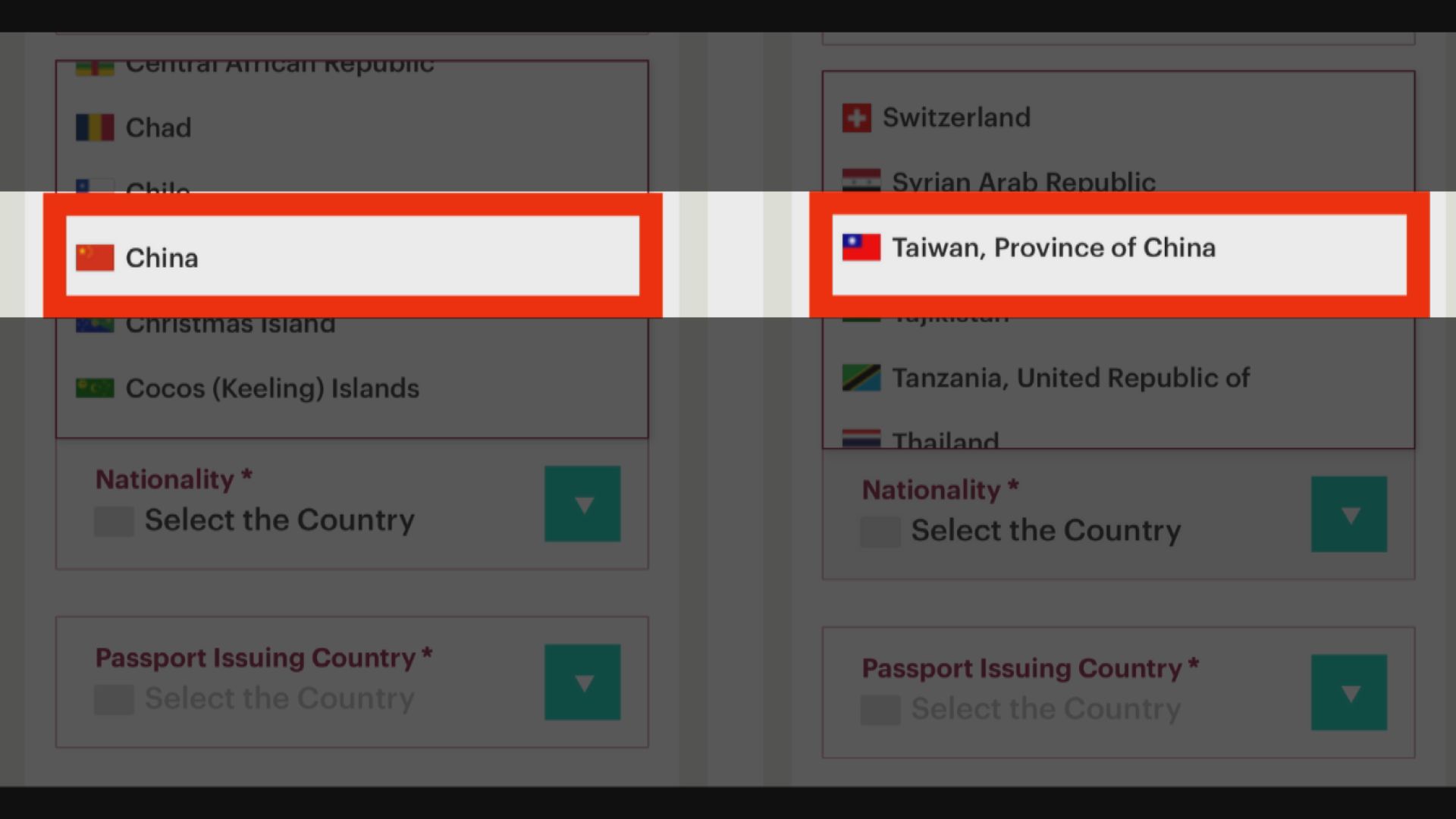Choose the "China" country option

tap(162, 258)
